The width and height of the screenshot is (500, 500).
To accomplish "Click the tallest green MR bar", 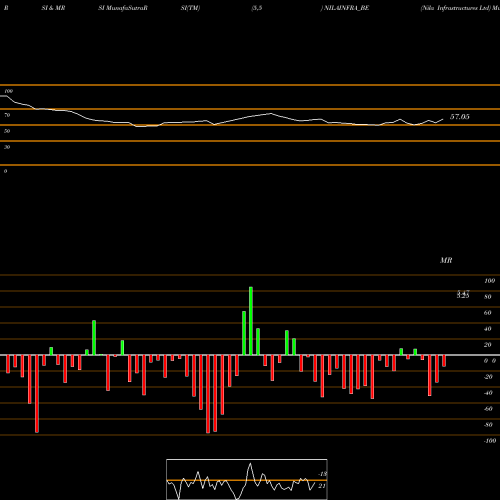I will [251, 321].
